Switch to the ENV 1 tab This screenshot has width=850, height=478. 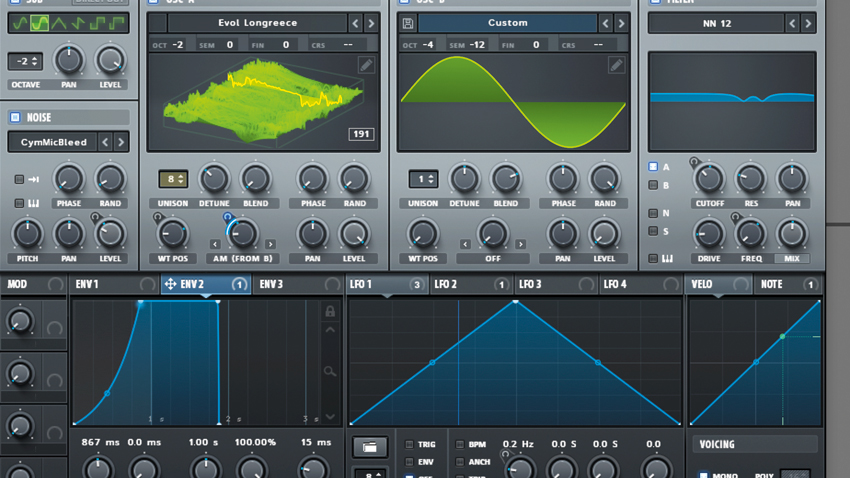(x=114, y=284)
